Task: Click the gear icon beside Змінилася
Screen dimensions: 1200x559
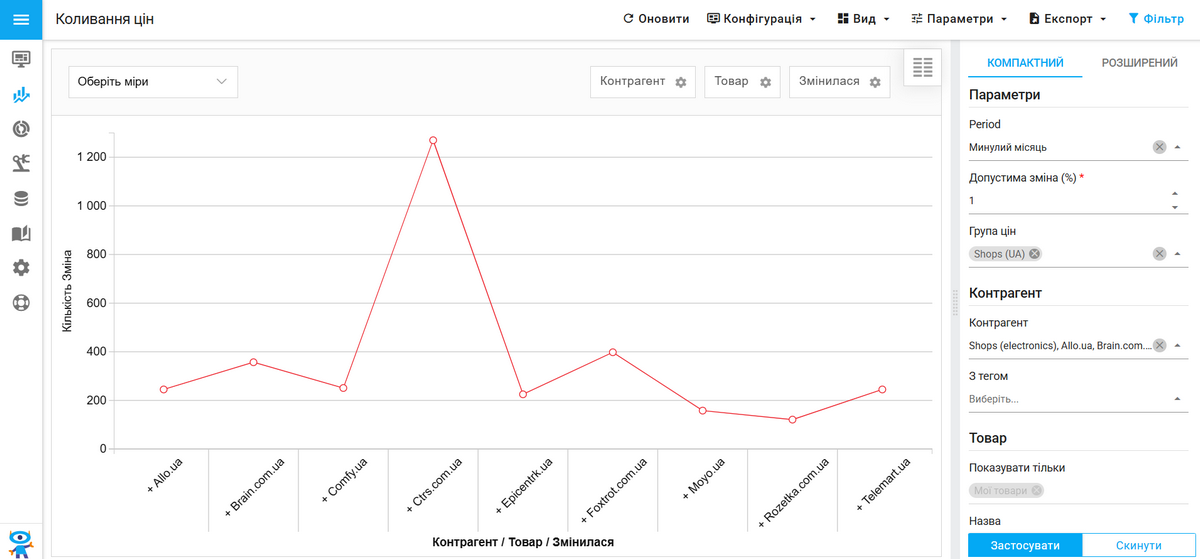Action: (875, 82)
